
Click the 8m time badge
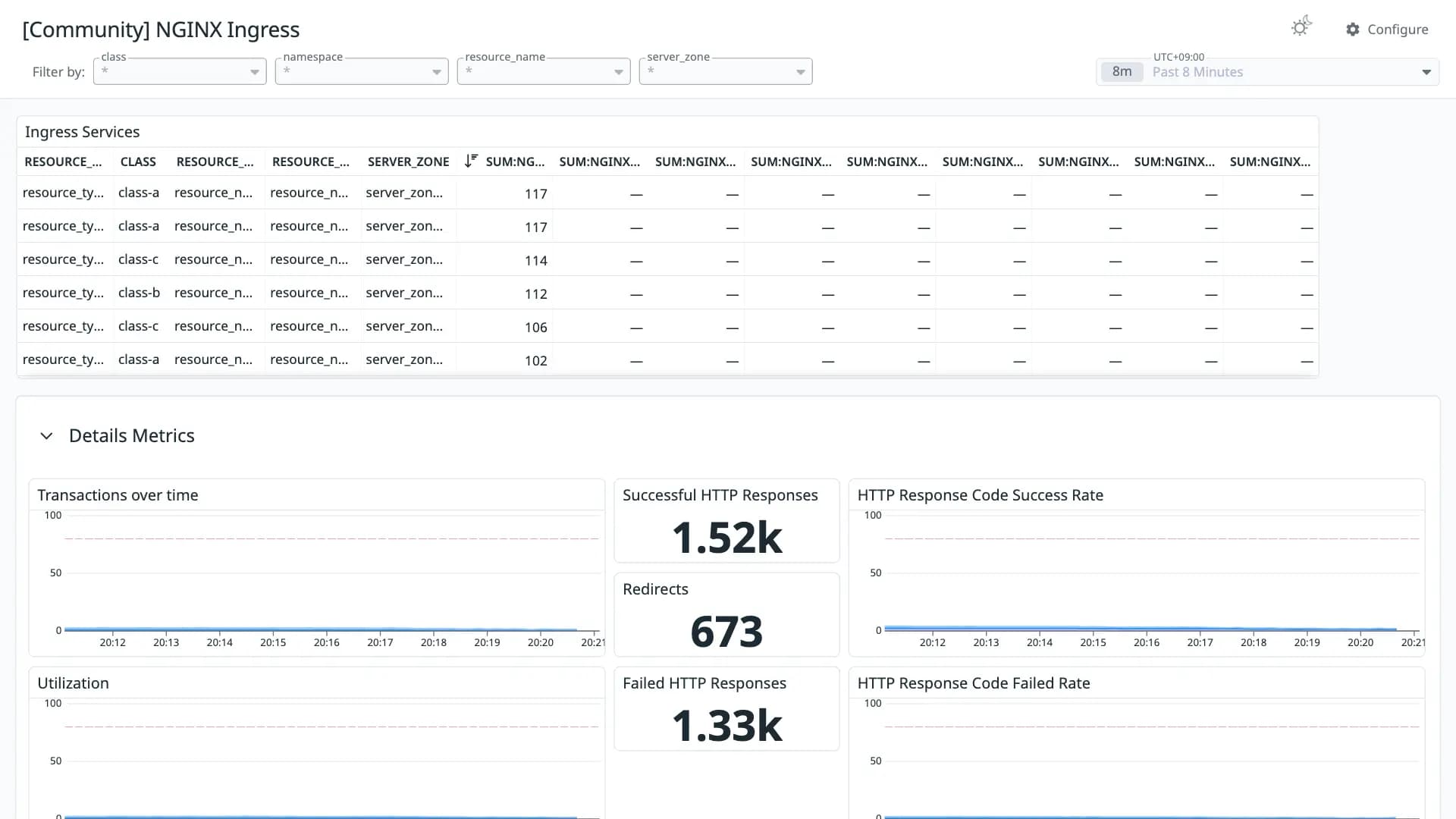coord(1122,72)
